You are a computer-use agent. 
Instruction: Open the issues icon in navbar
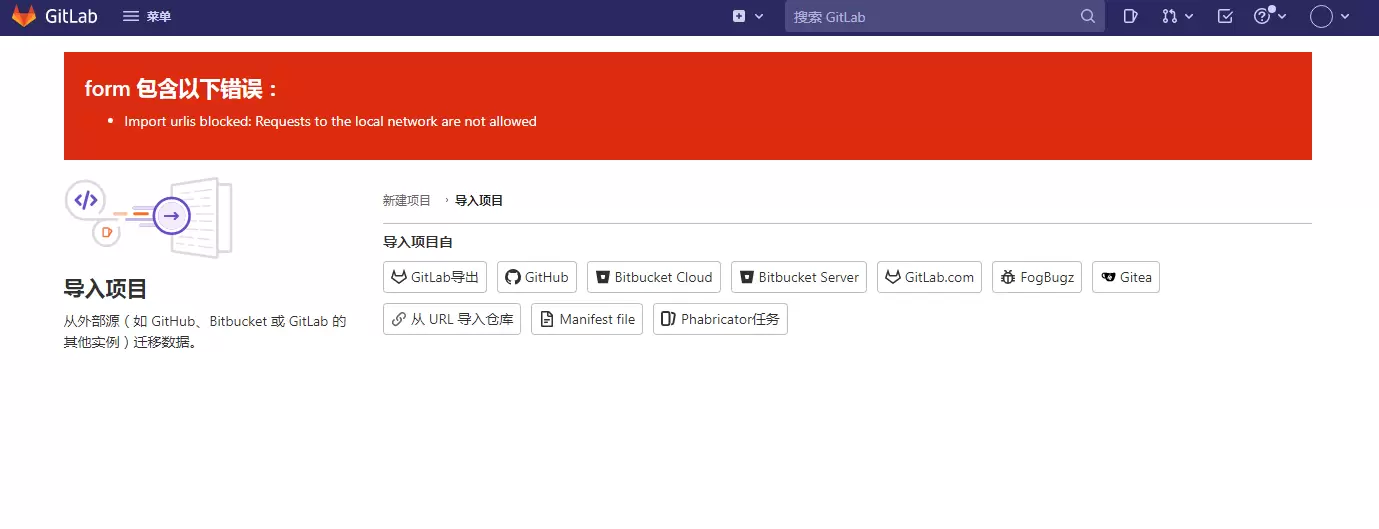click(1130, 16)
